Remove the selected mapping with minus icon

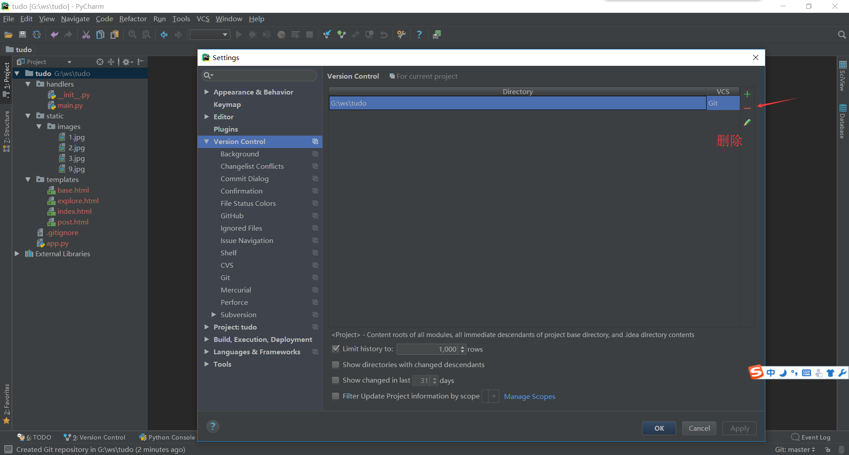(747, 108)
